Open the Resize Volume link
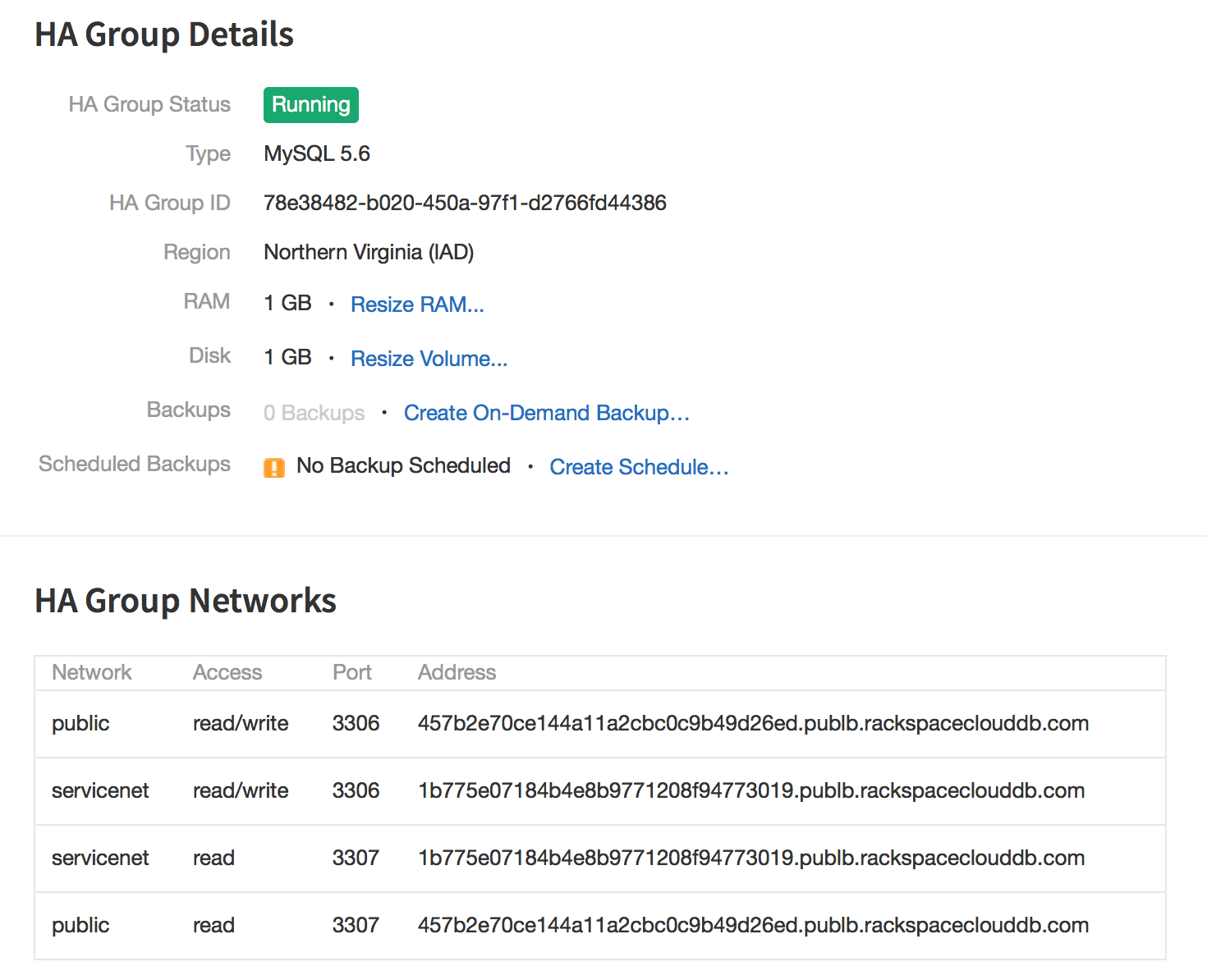This screenshot has height=980, width=1207. pyautogui.click(x=429, y=359)
